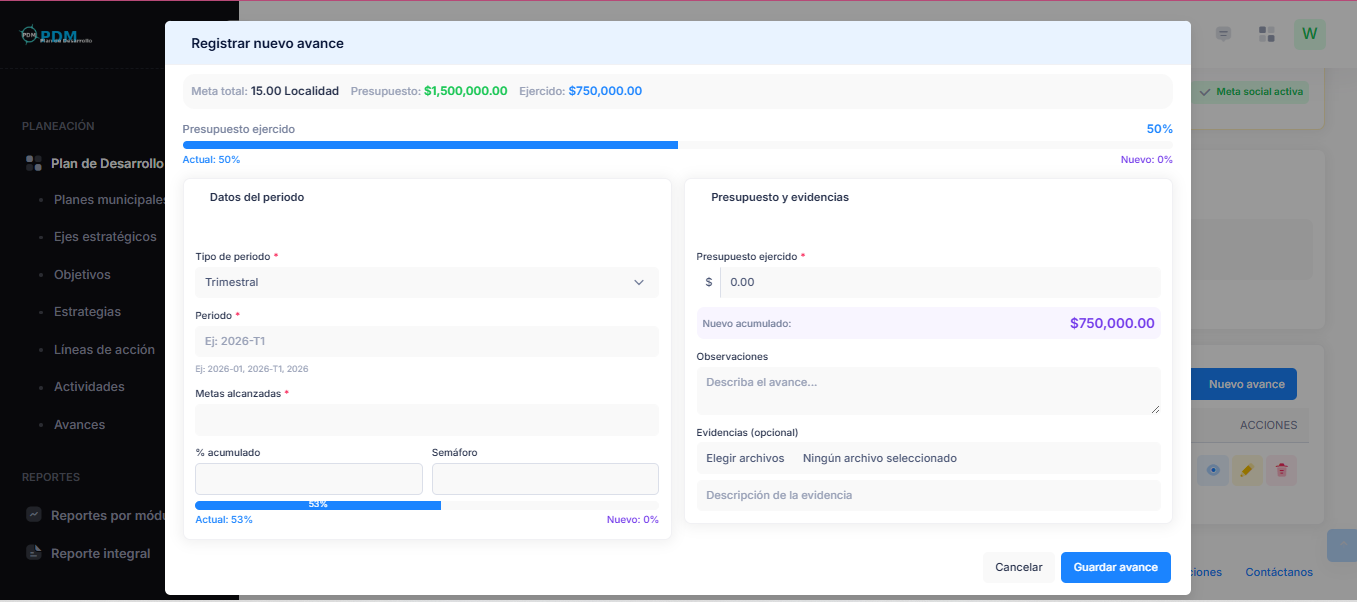1357x602 pixels.
Task: Click the Periodo input field
Action: [427, 341]
